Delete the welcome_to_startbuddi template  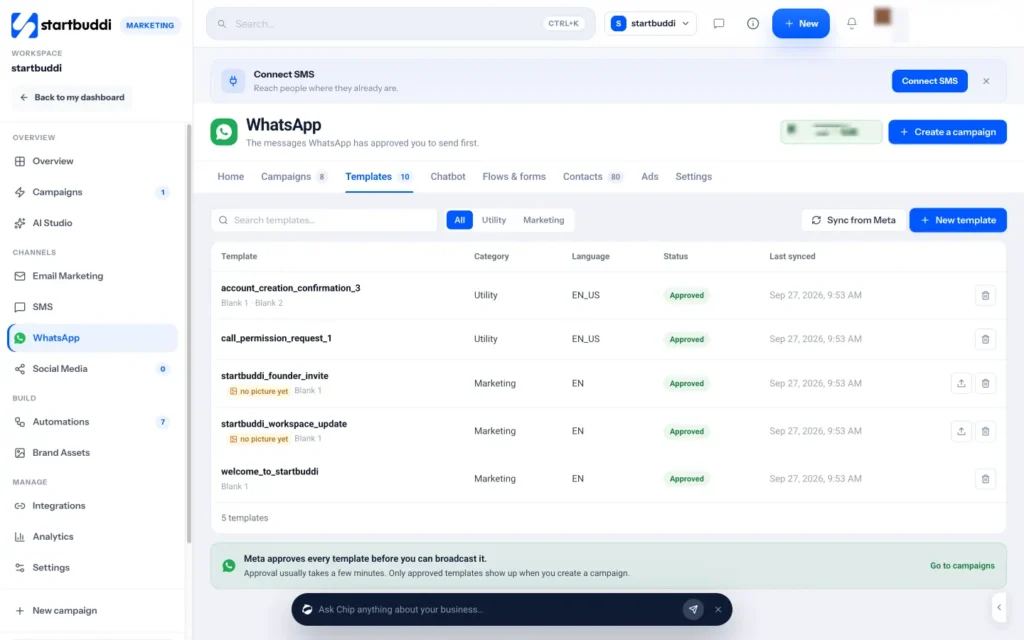click(x=985, y=479)
